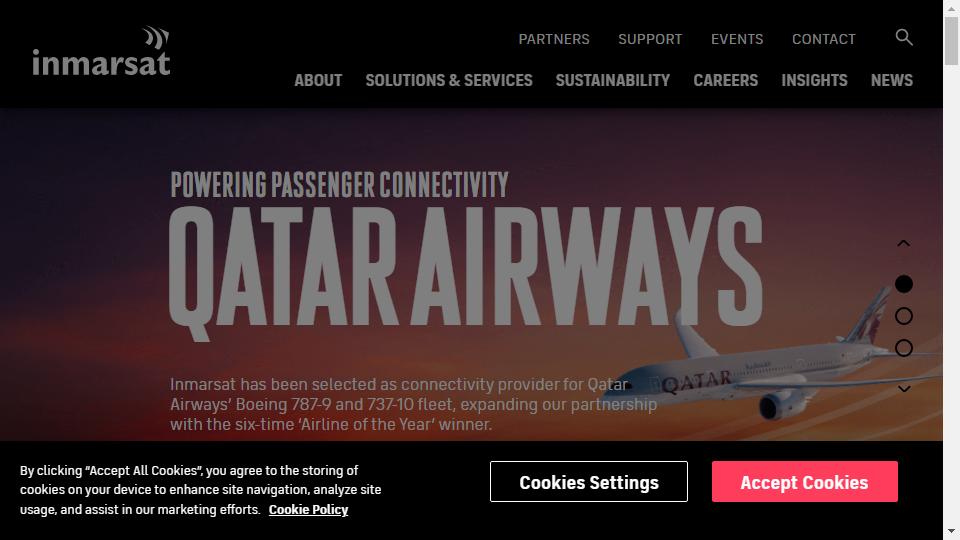Go to previous slide with up chevron
The width and height of the screenshot is (960, 540).
tap(904, 243)
